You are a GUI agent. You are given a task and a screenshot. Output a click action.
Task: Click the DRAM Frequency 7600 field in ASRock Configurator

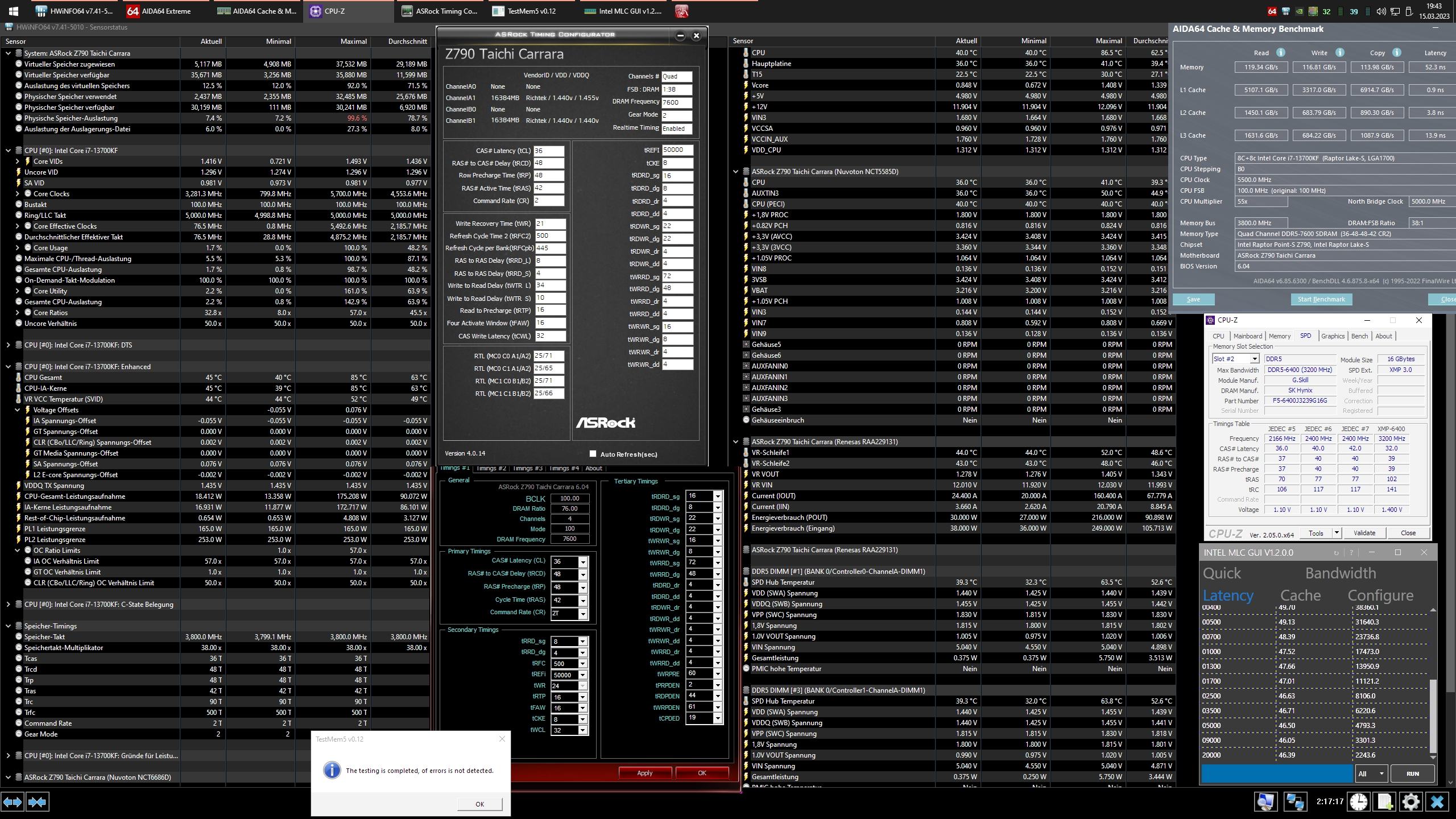tap(677, 102)
